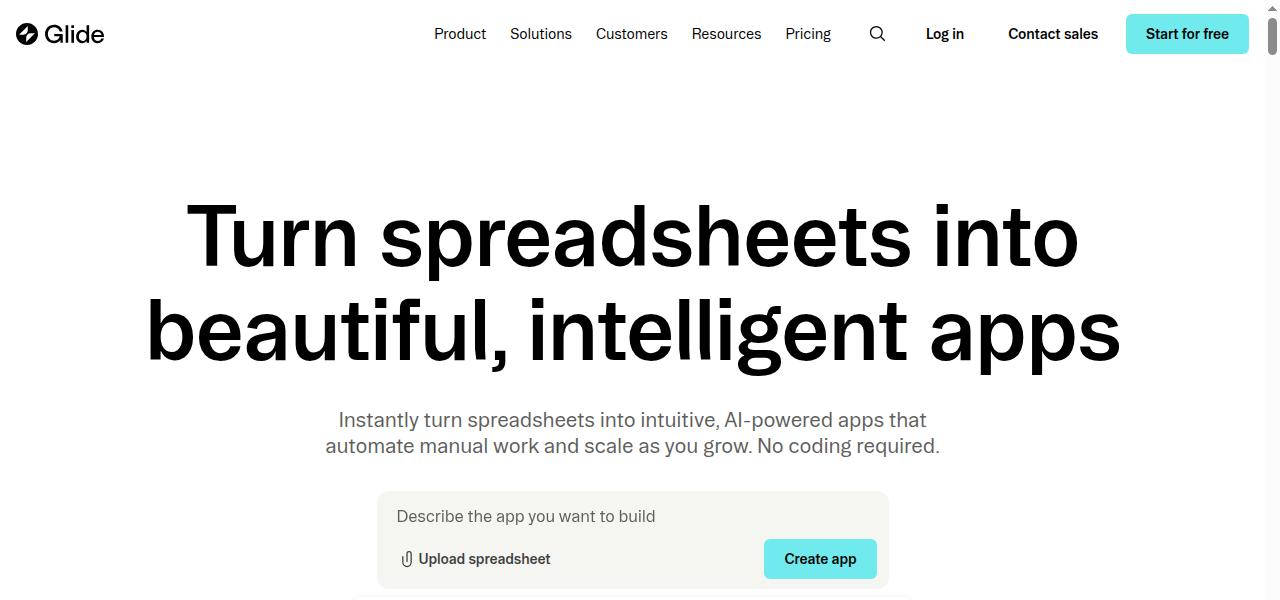Go to the Pricing page
1280x600 pixels.
coord(808,34)
